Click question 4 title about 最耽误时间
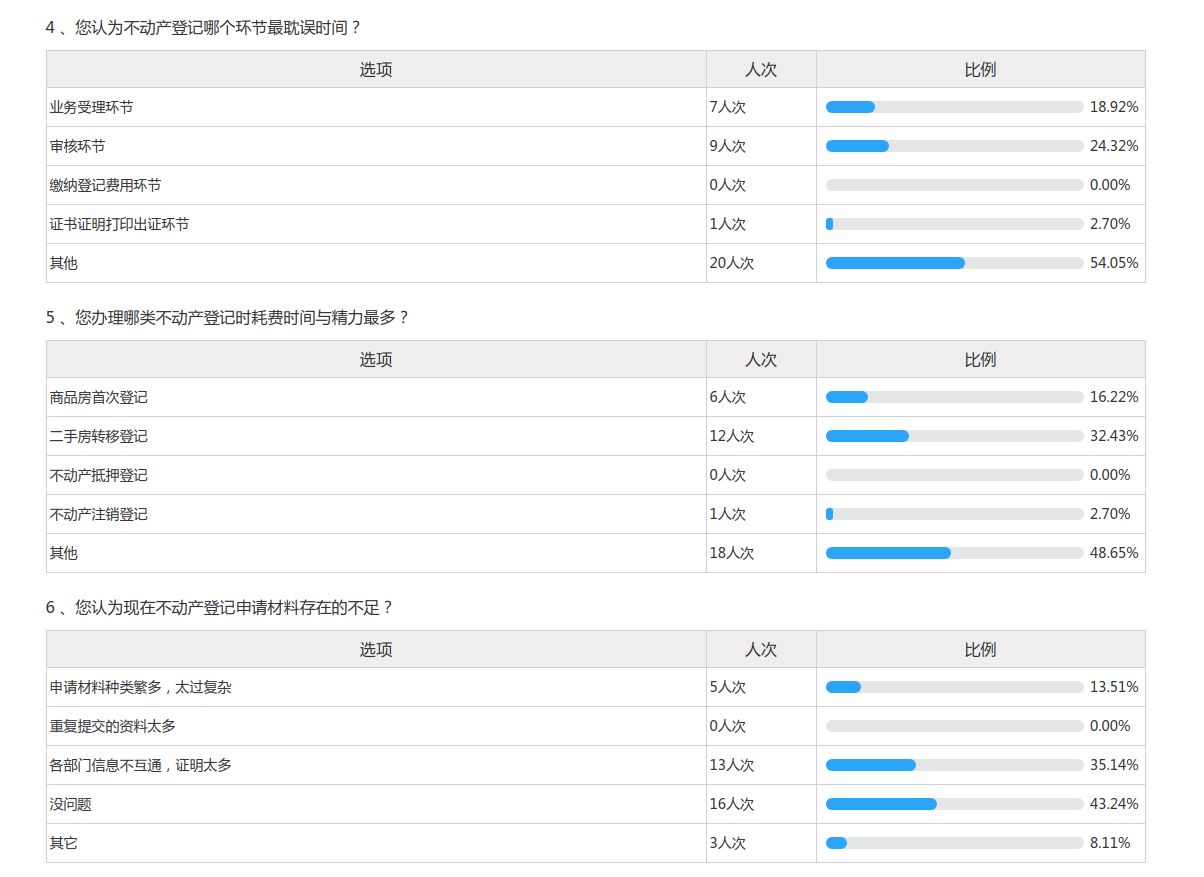Viewport: 1204px width, 877px height. point(203,28)
